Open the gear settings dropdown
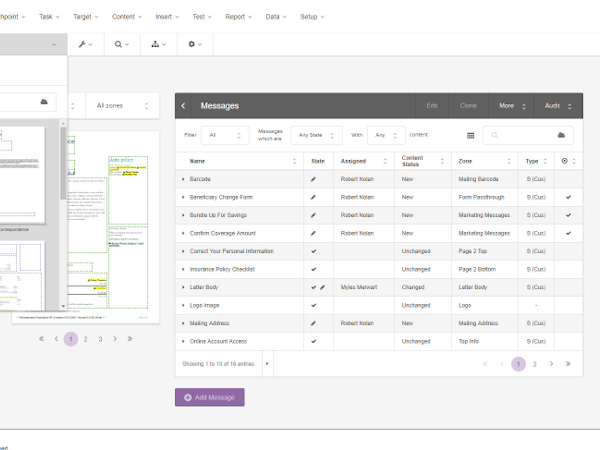Screen dimensions: 600x450 click(195, 44)
